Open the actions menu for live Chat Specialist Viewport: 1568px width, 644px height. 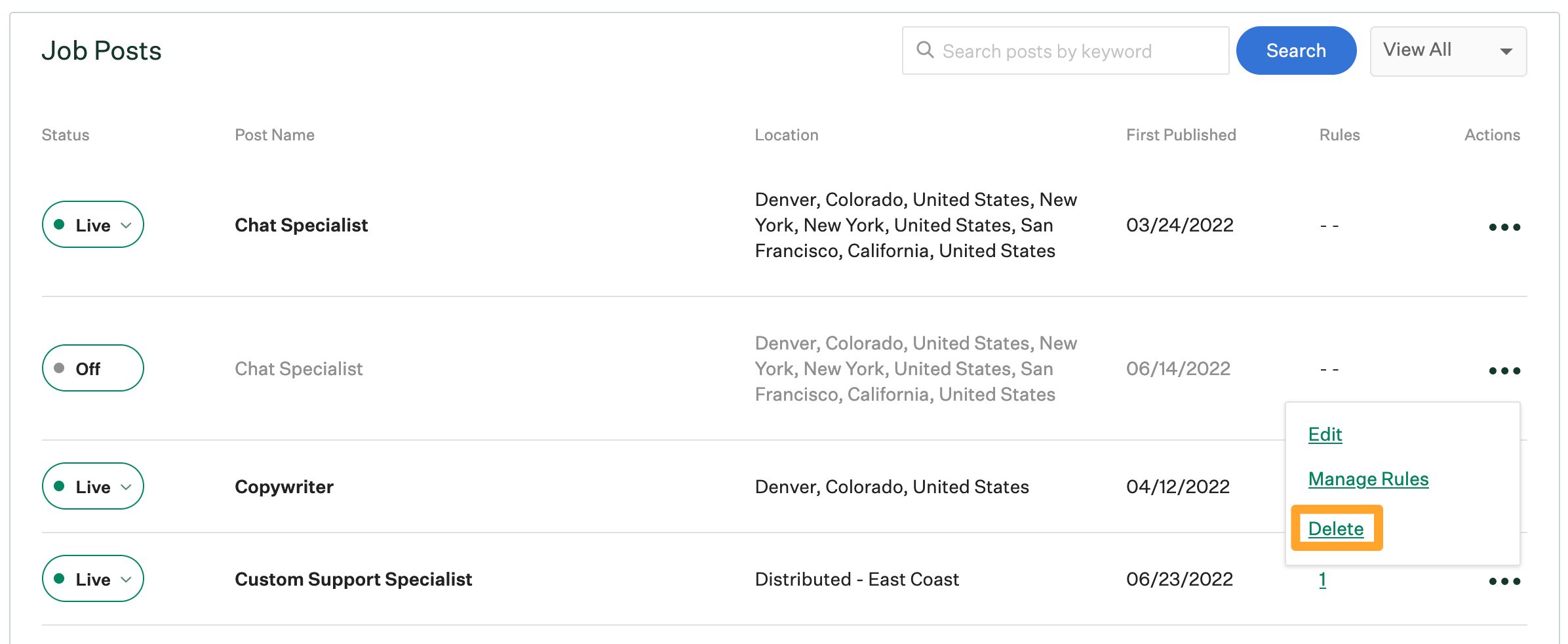(x=1504, y=226)
